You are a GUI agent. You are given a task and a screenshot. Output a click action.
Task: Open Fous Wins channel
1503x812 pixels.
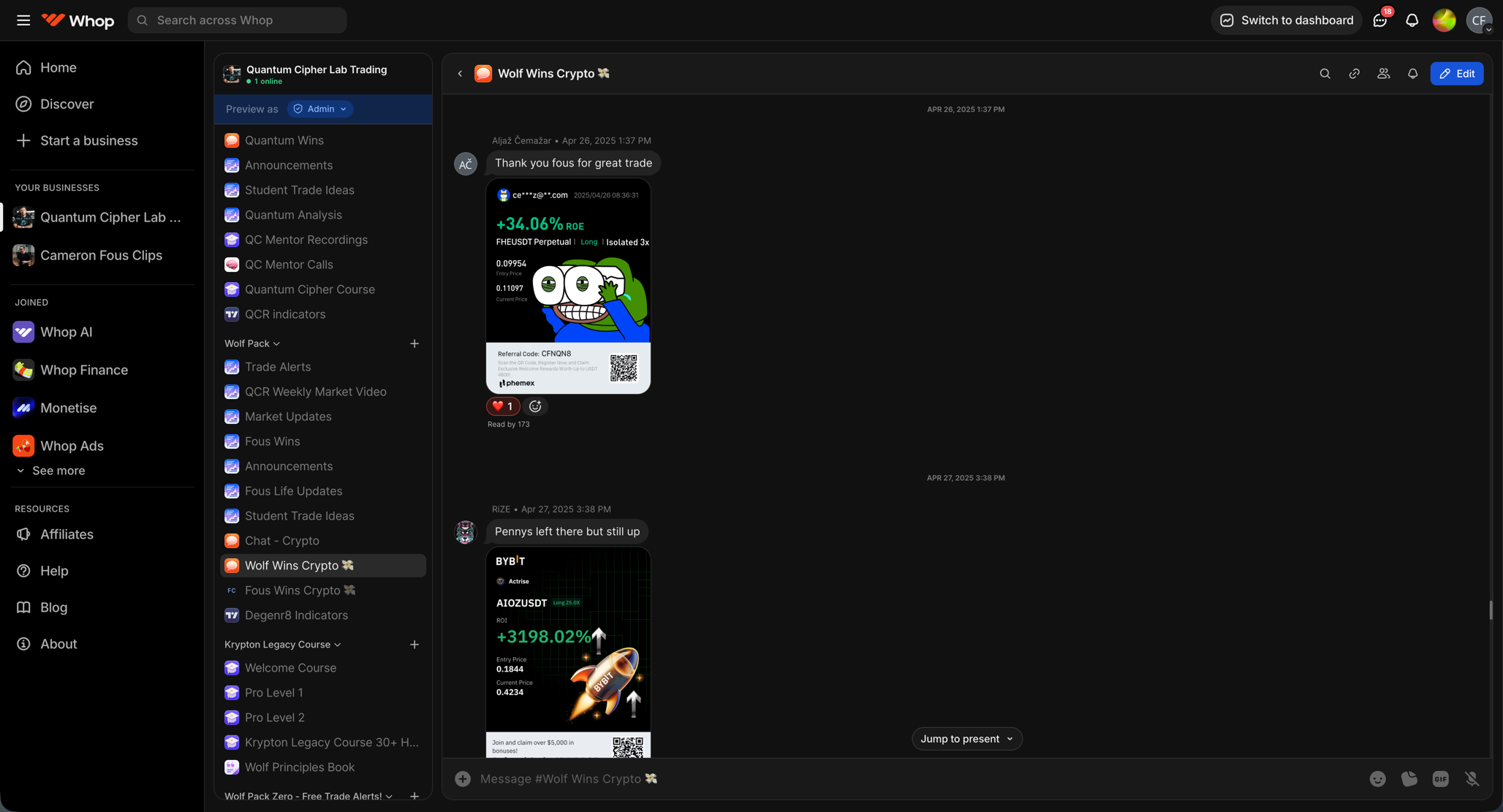pos(323,442)
